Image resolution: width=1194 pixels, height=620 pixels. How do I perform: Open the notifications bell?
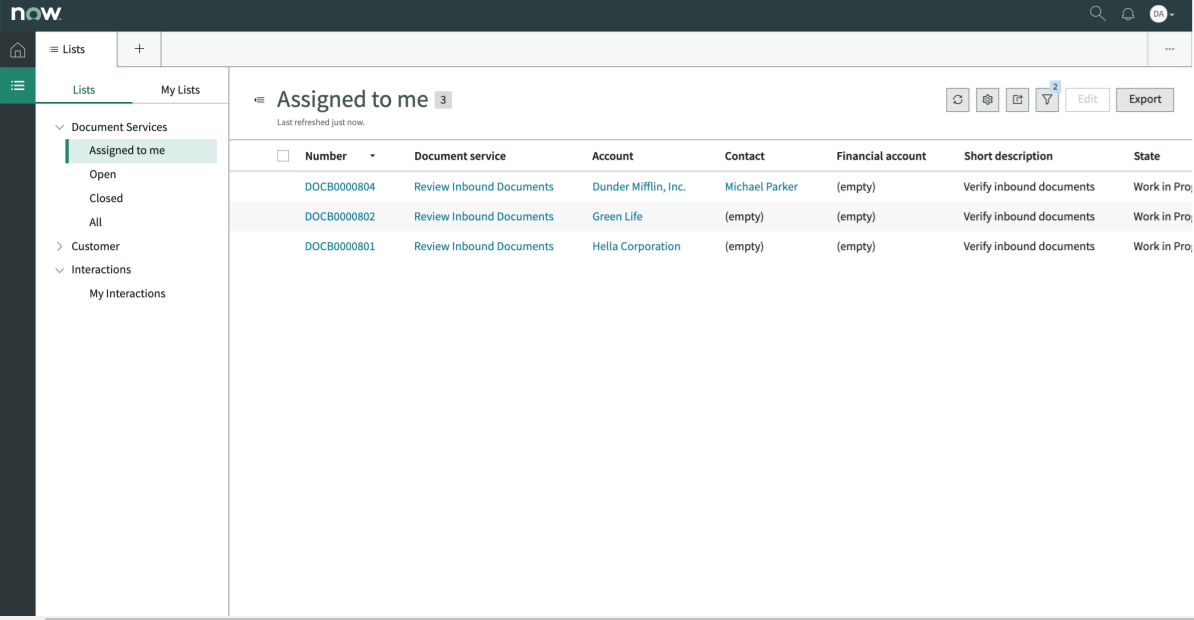[1128, 14]
